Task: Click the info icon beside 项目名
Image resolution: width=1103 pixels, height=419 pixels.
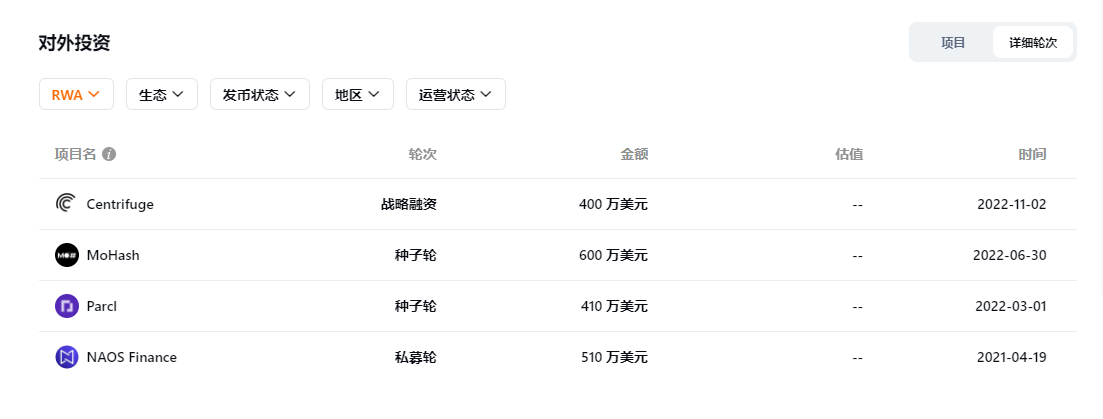Action: pos(109,154)
